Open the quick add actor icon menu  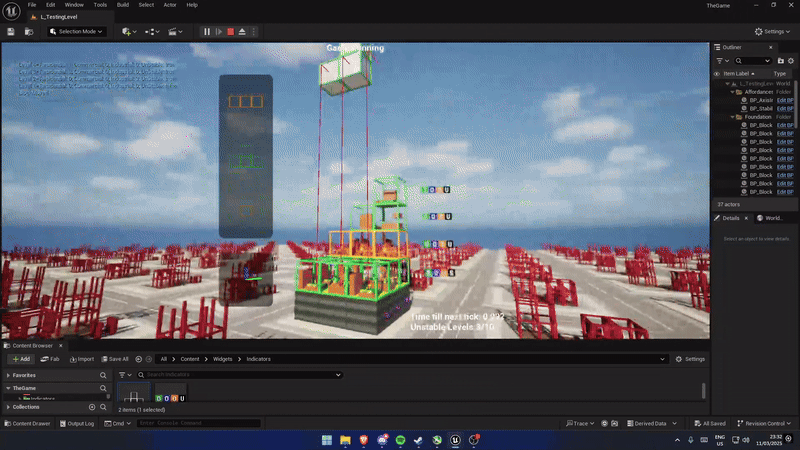click(x=127, y=31)
